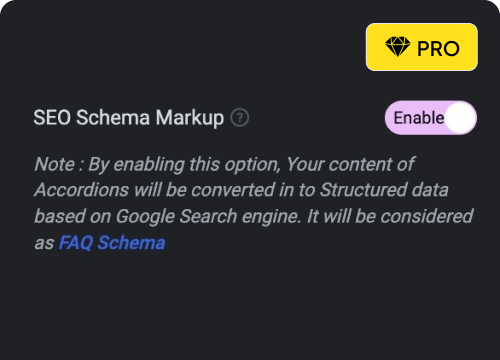
Task: Click the SEO Schema Markup label
Action: (x=128, y=118)
